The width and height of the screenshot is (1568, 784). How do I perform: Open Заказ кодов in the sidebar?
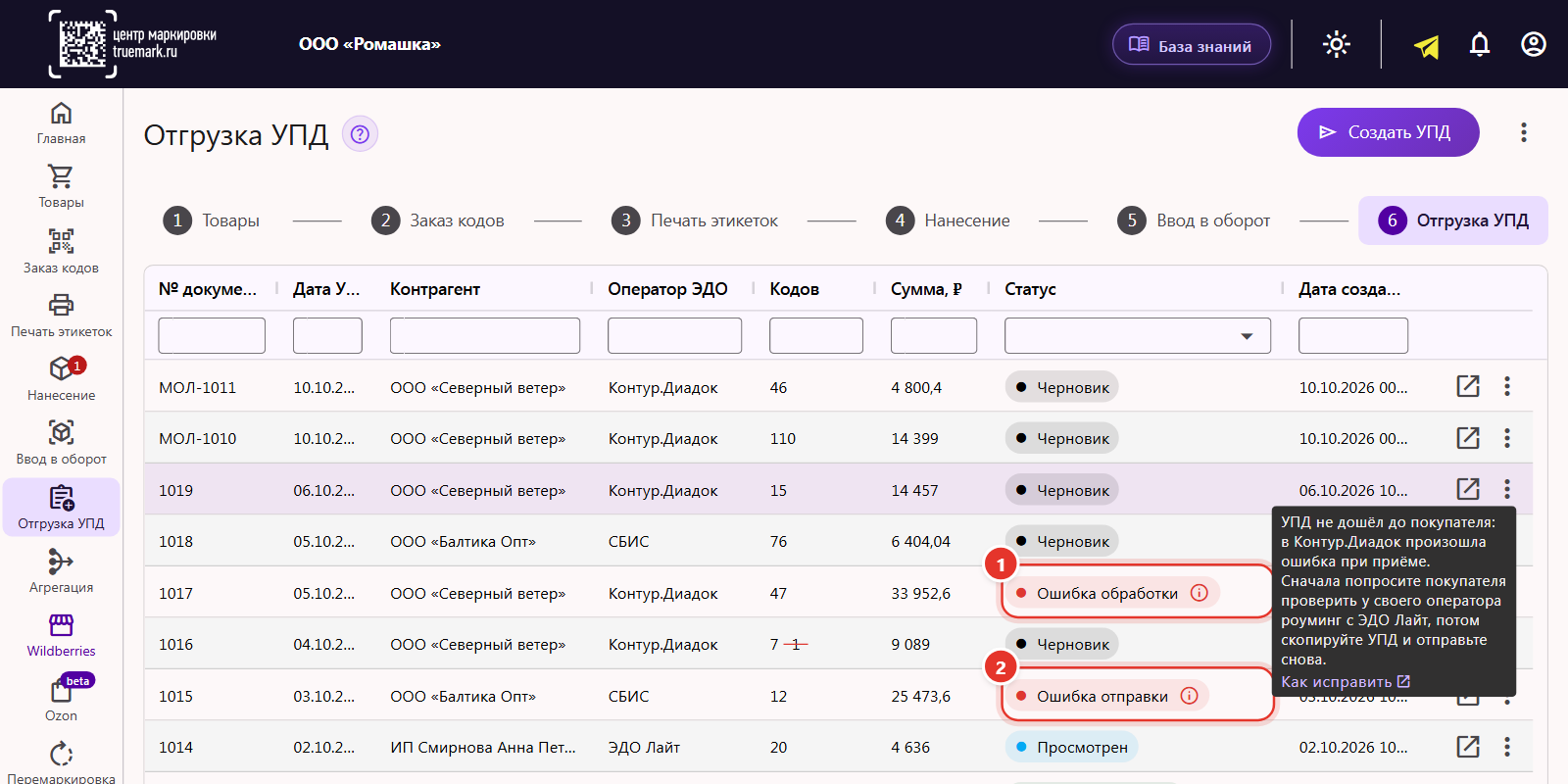(x=61, y=251)
